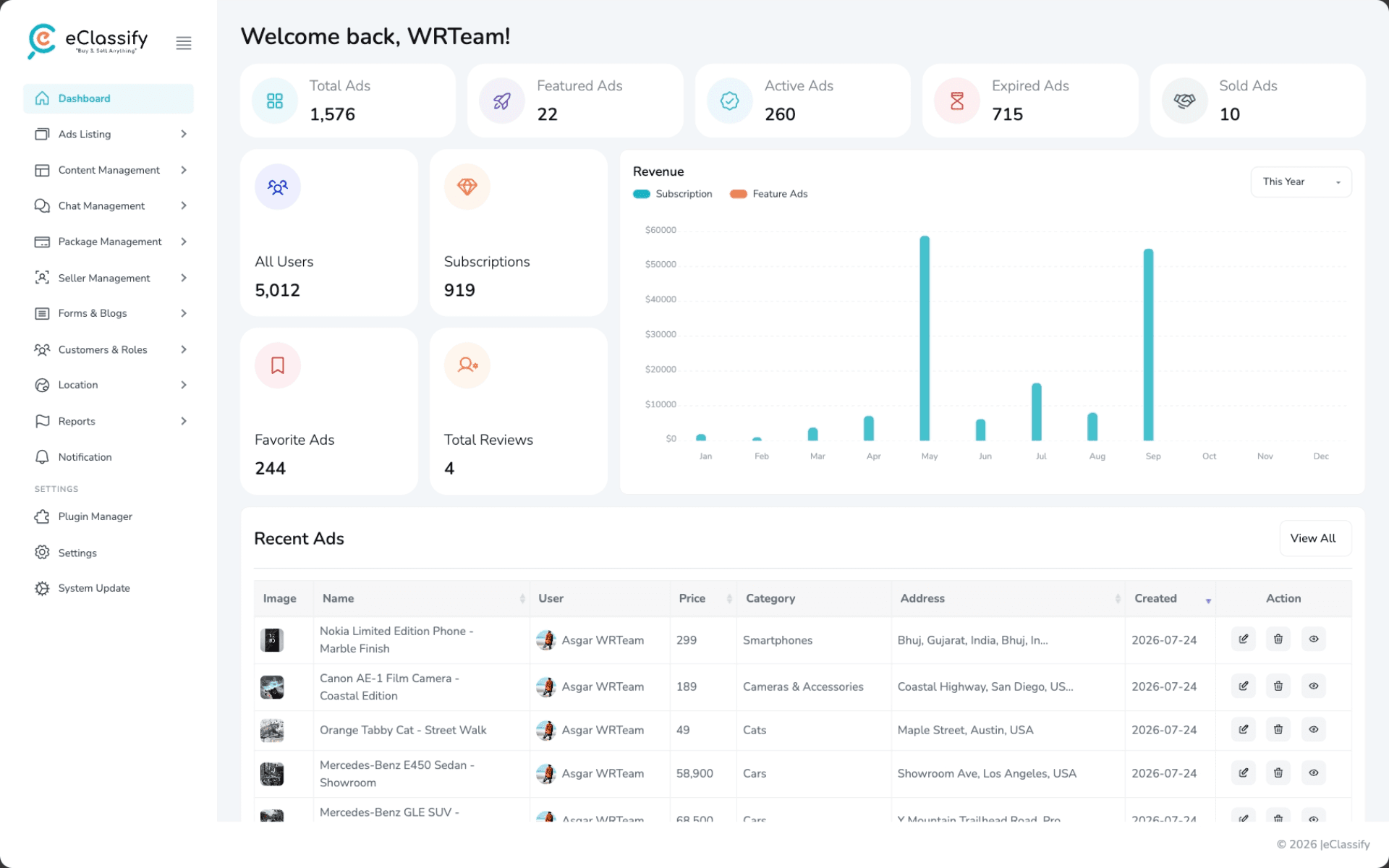Click the Total Ads grid icon
This screenshot has width=1389, height=868.
coord(275,101)
